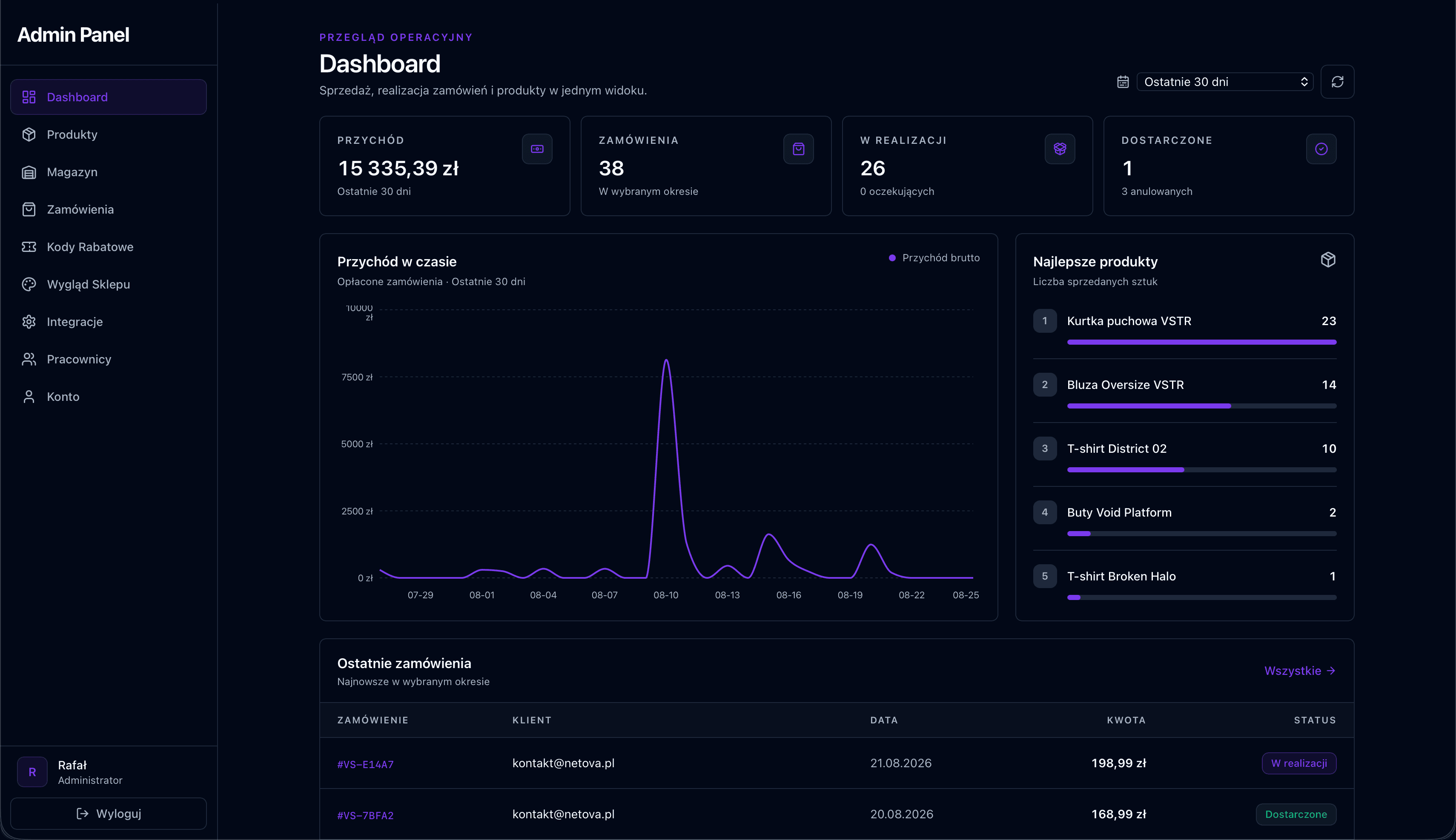Click the revenue peak on the chart line

pyautogui.click(x=667, y=360)
